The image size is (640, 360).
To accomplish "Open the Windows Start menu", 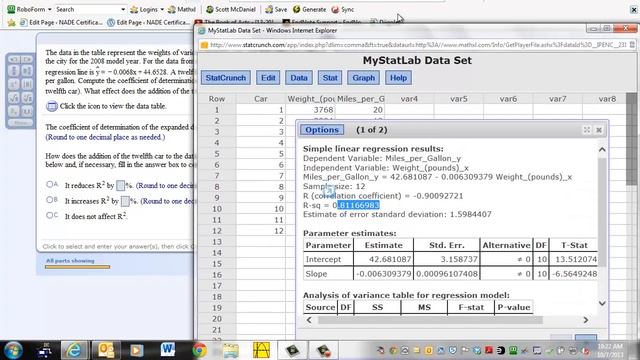I will (13, 350).
